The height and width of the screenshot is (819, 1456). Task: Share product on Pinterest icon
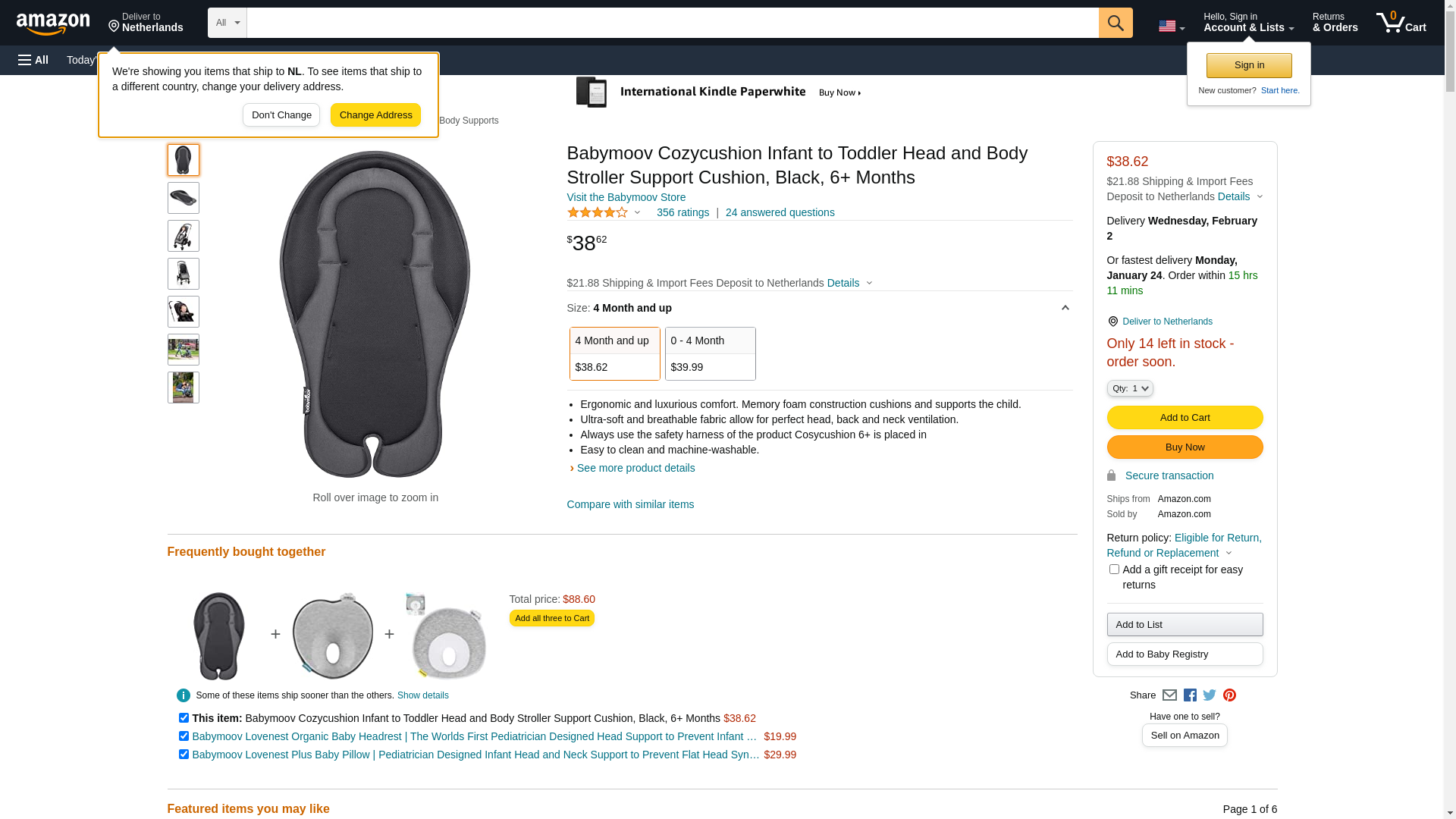pyautogui.click(x=1229, y=695)
